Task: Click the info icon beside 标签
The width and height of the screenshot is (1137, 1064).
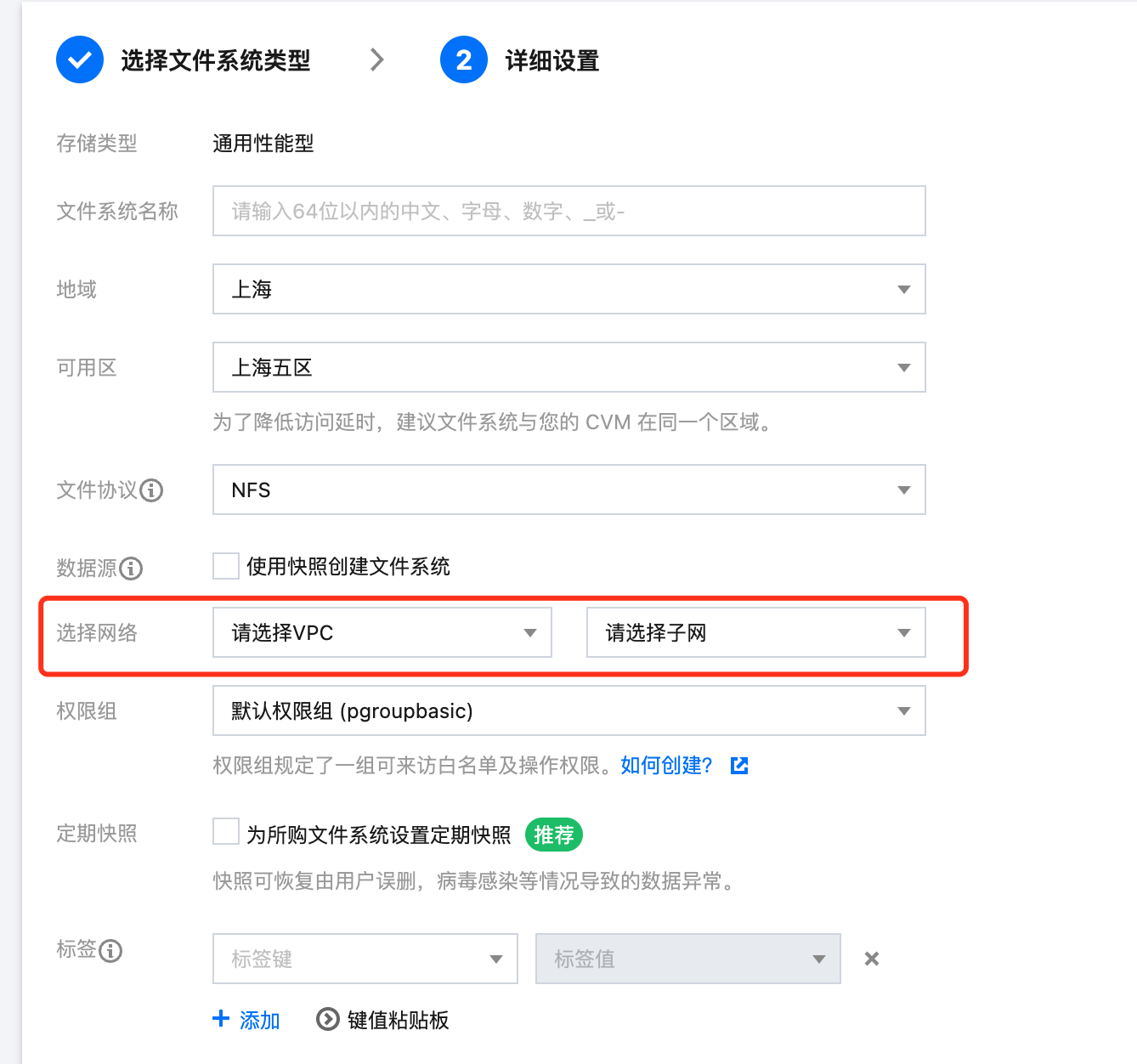Action: point(110,950)
